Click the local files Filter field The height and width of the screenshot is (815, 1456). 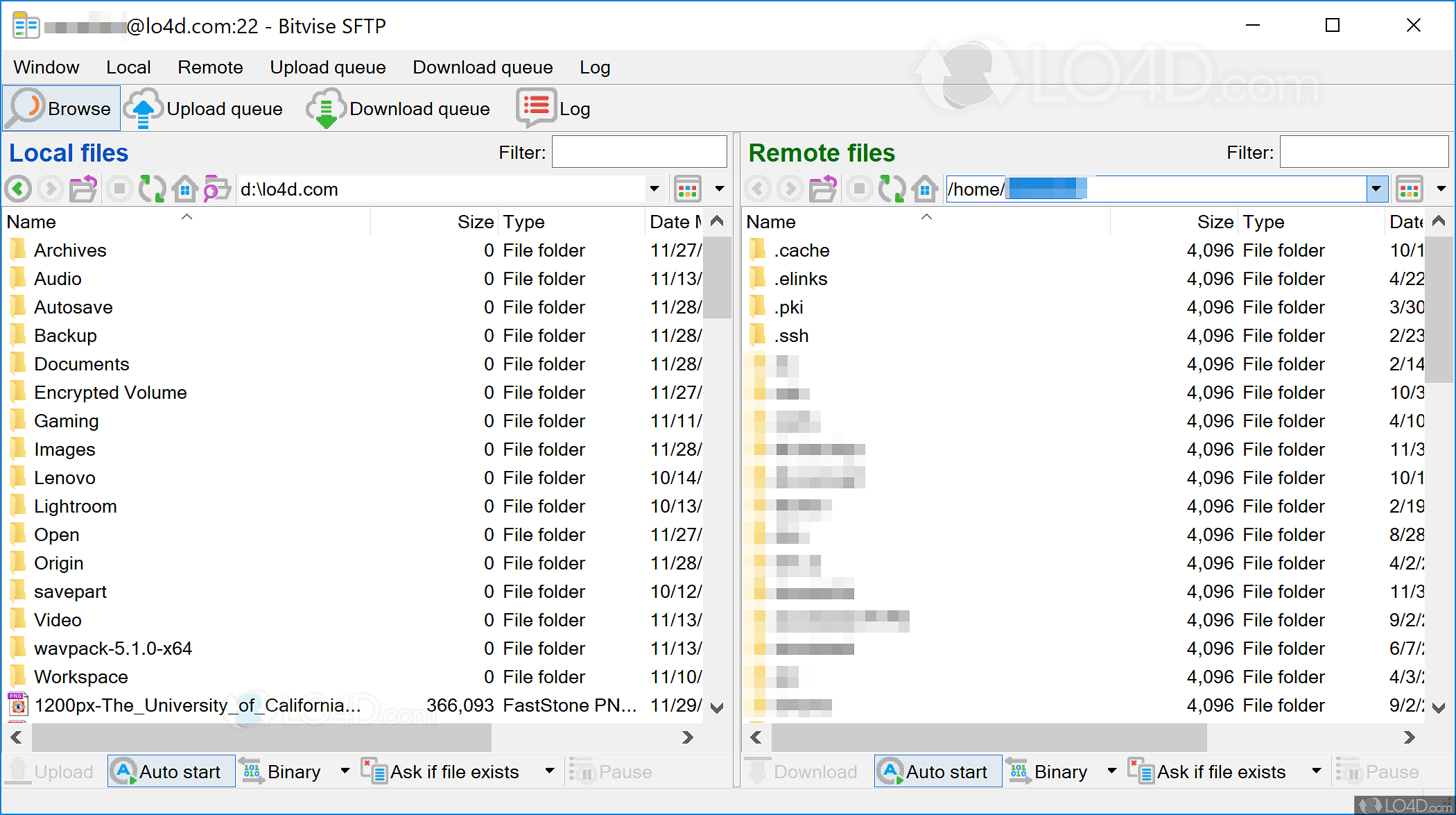click(x=639, y=152)
